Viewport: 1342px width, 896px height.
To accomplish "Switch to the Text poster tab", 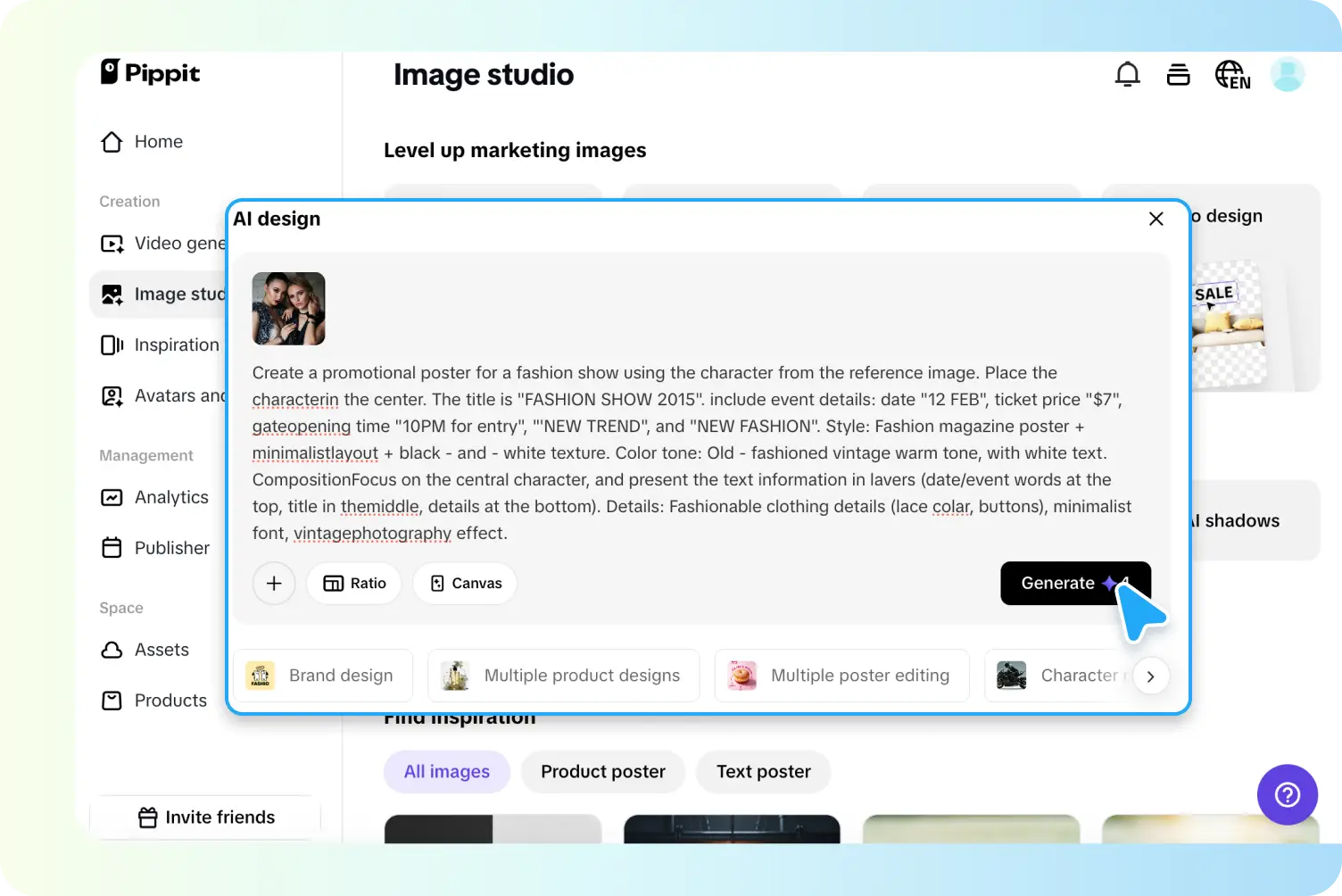I will pyautogui.click(x=763, y=771).
